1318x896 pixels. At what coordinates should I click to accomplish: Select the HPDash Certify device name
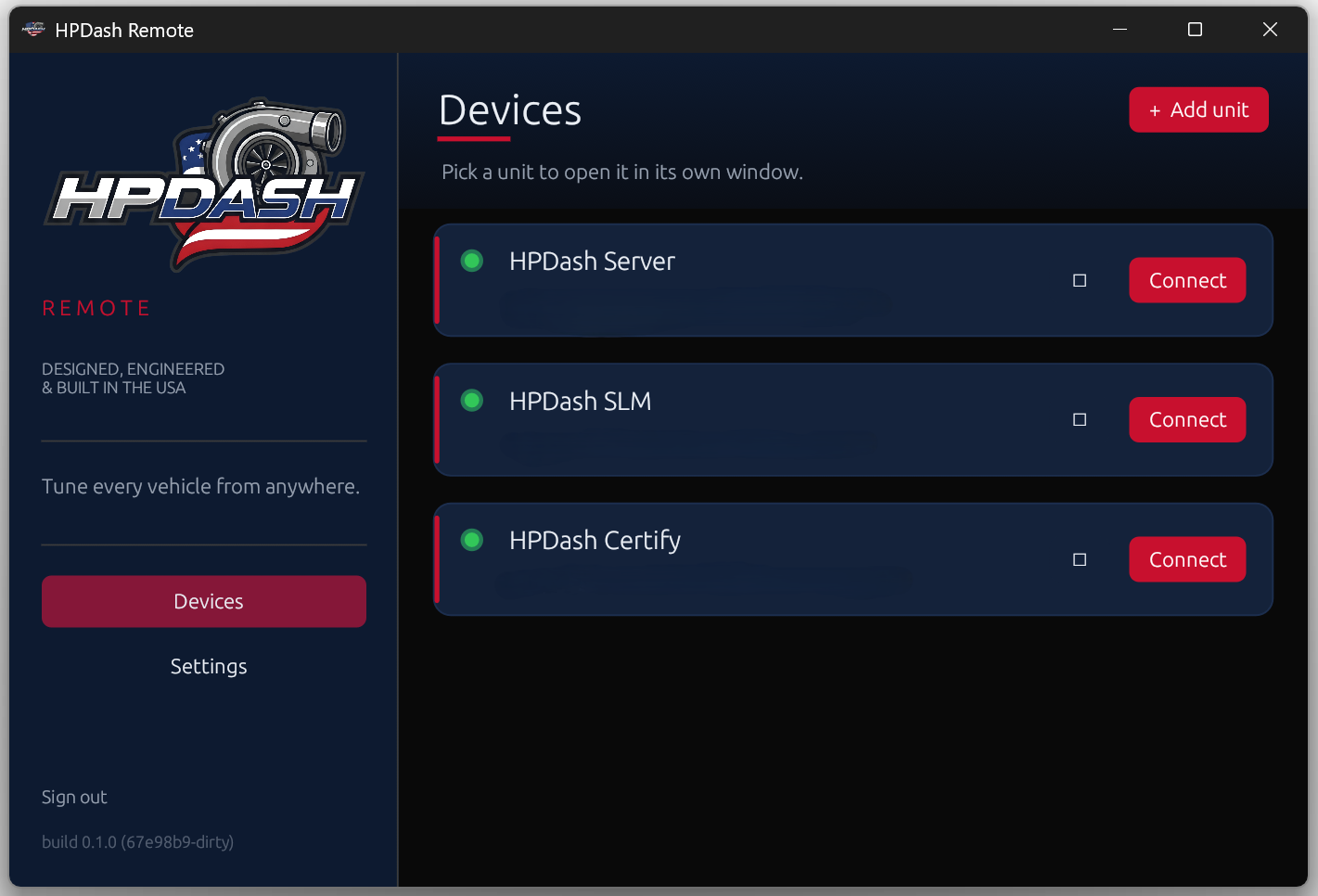click(x=595, y=540)
